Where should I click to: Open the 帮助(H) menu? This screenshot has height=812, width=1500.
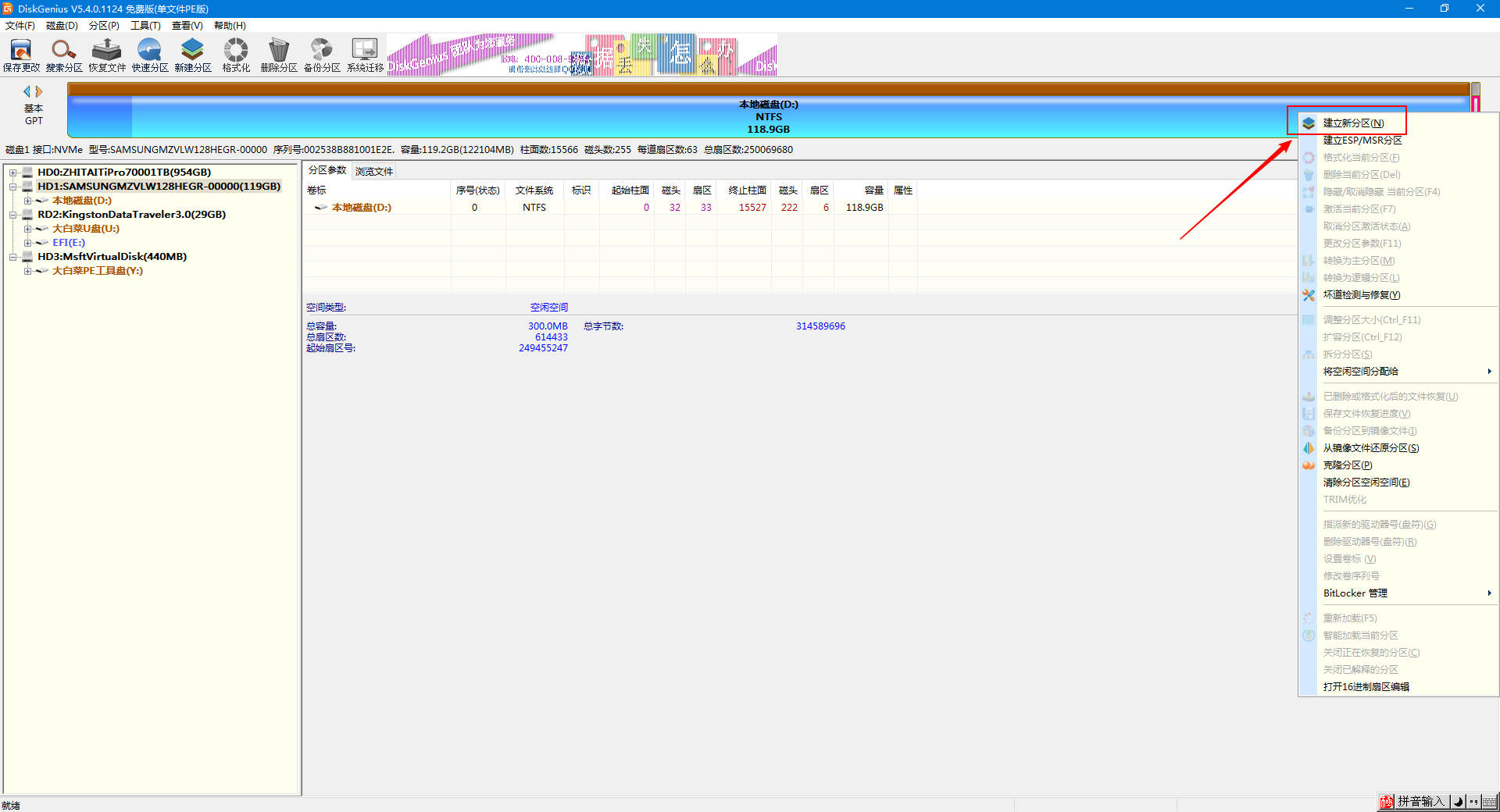[x=230, y=26]
